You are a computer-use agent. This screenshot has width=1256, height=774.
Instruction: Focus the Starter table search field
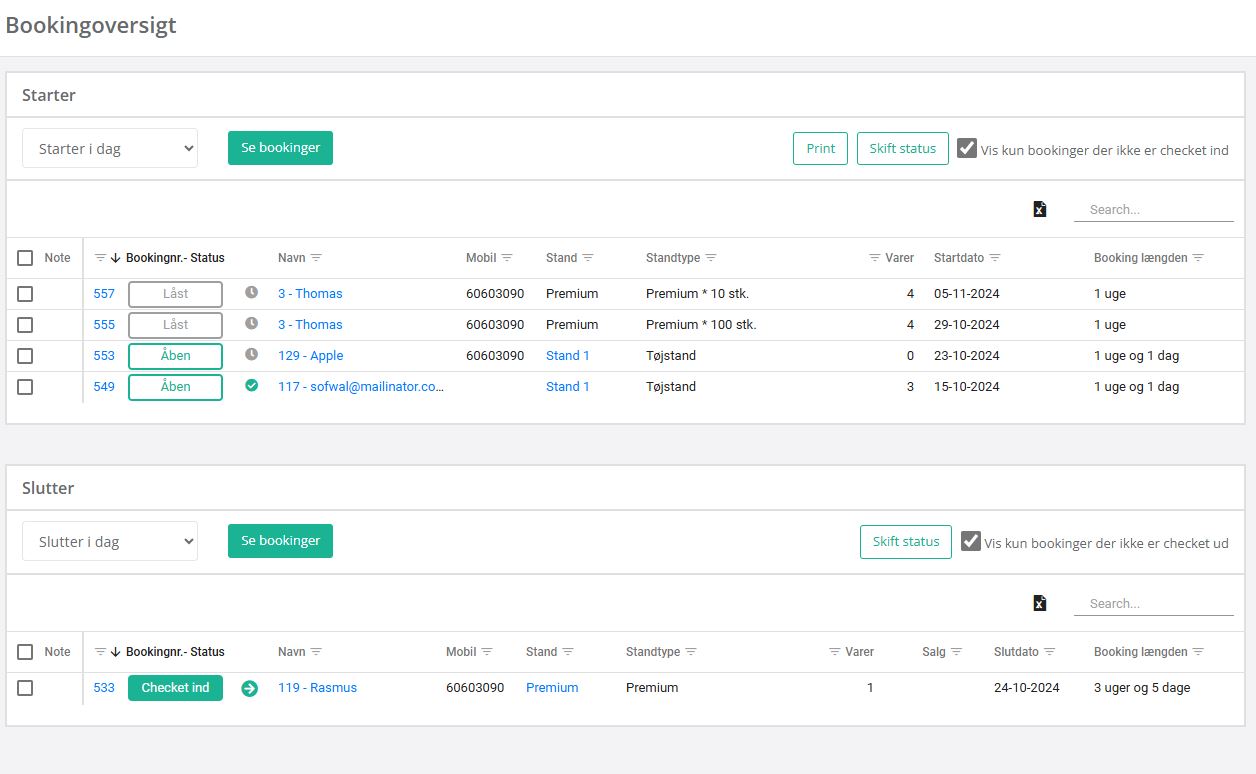click(1153, 210)
